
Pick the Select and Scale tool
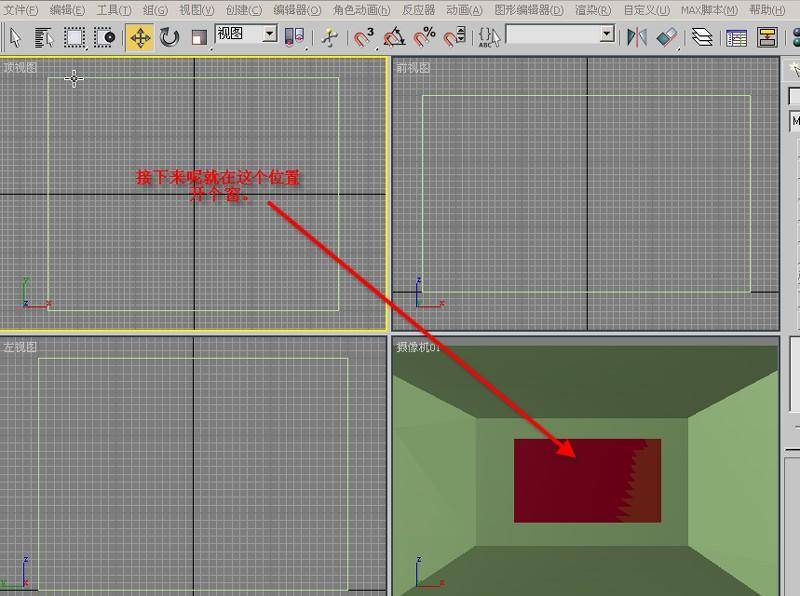click(x=199, y=38)
